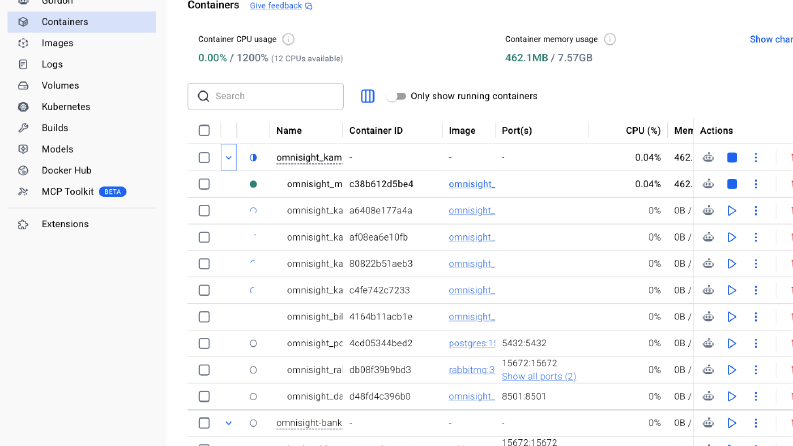Click the 5432:5432 port text

click(x=524, y=343)
